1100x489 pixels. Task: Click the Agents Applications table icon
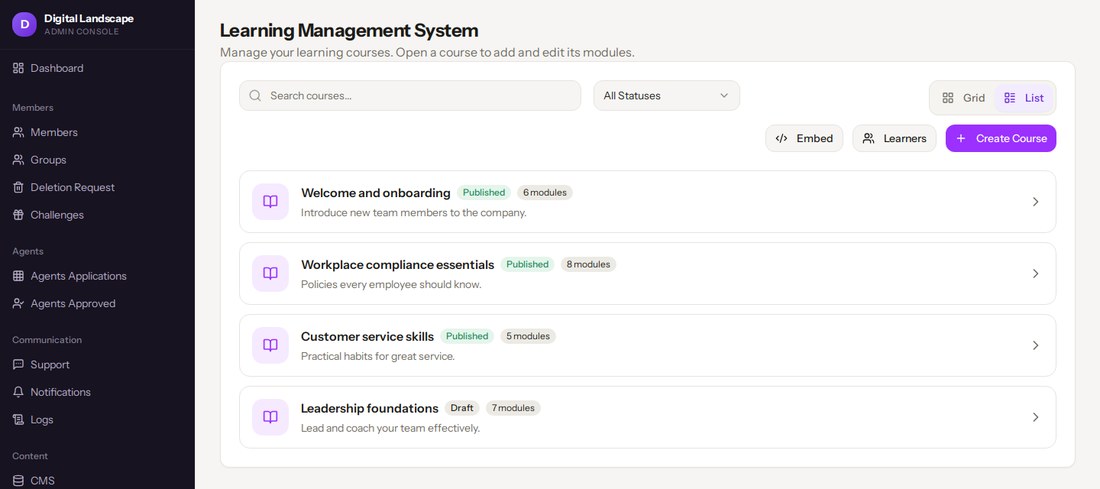(x=18, y=276)
